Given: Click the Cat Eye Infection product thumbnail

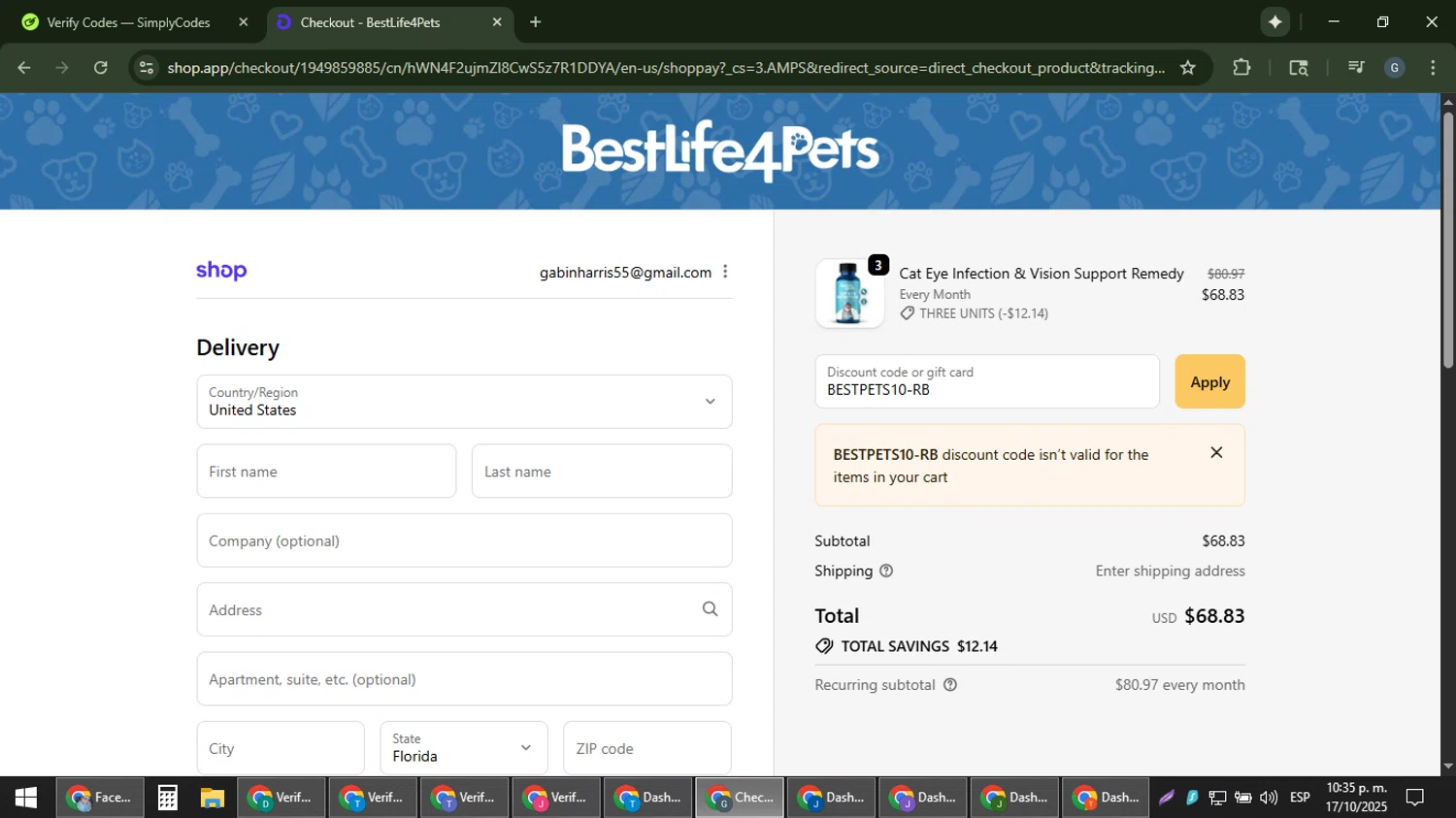Looking at the screenshot, I should [849, 293].
